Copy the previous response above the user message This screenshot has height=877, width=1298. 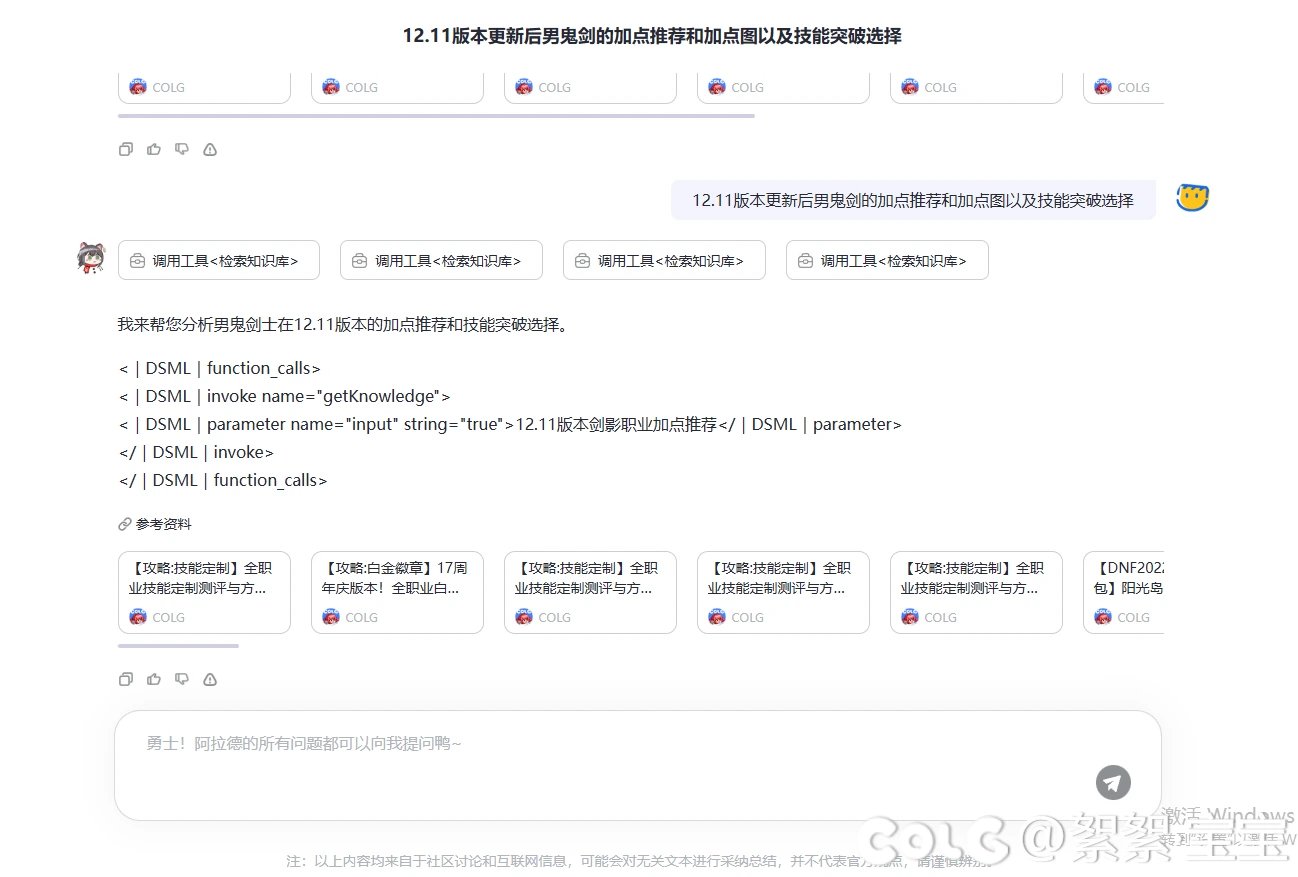point(125,149)
